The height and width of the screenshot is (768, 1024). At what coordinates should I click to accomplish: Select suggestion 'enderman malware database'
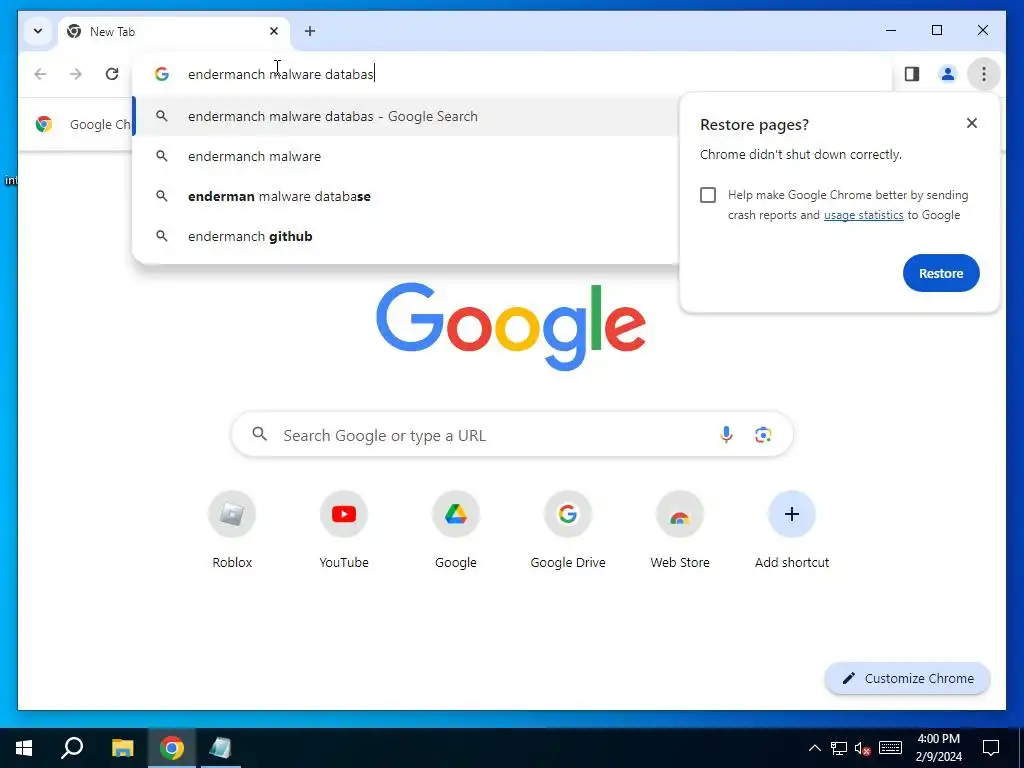405,196
